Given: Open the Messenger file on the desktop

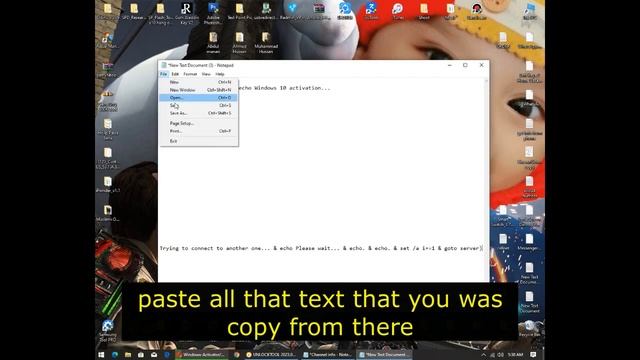Looking at the screenshot, I should (529, 242).
